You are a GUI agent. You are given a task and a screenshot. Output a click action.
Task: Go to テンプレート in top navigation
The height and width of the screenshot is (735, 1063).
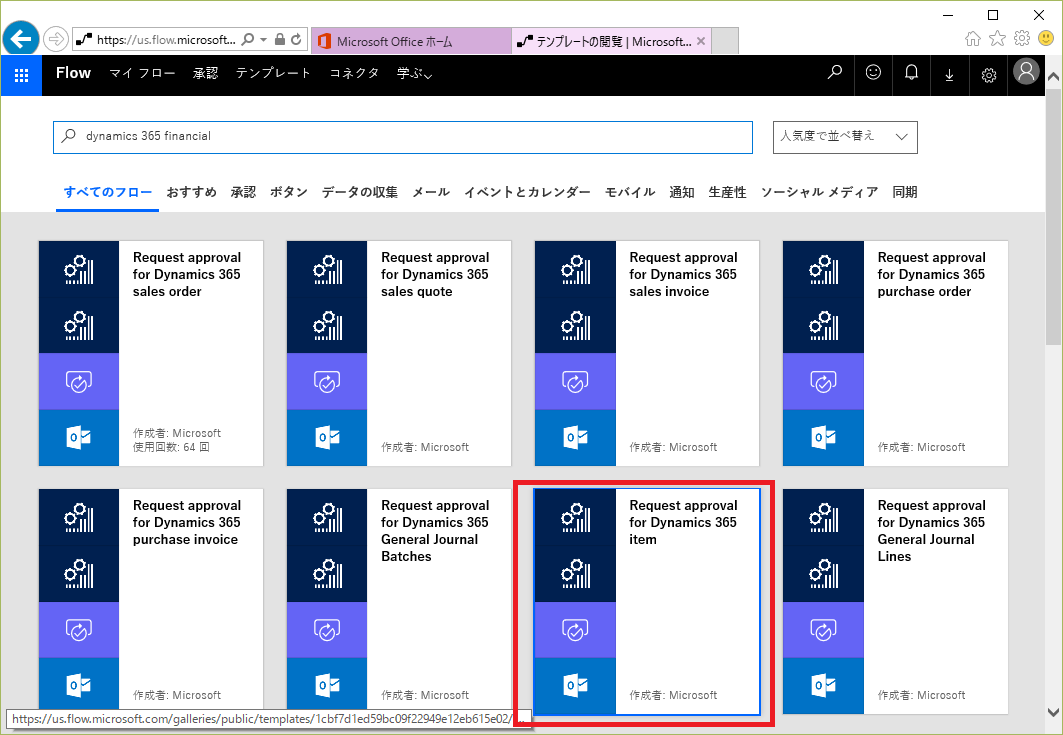[273, 73]
